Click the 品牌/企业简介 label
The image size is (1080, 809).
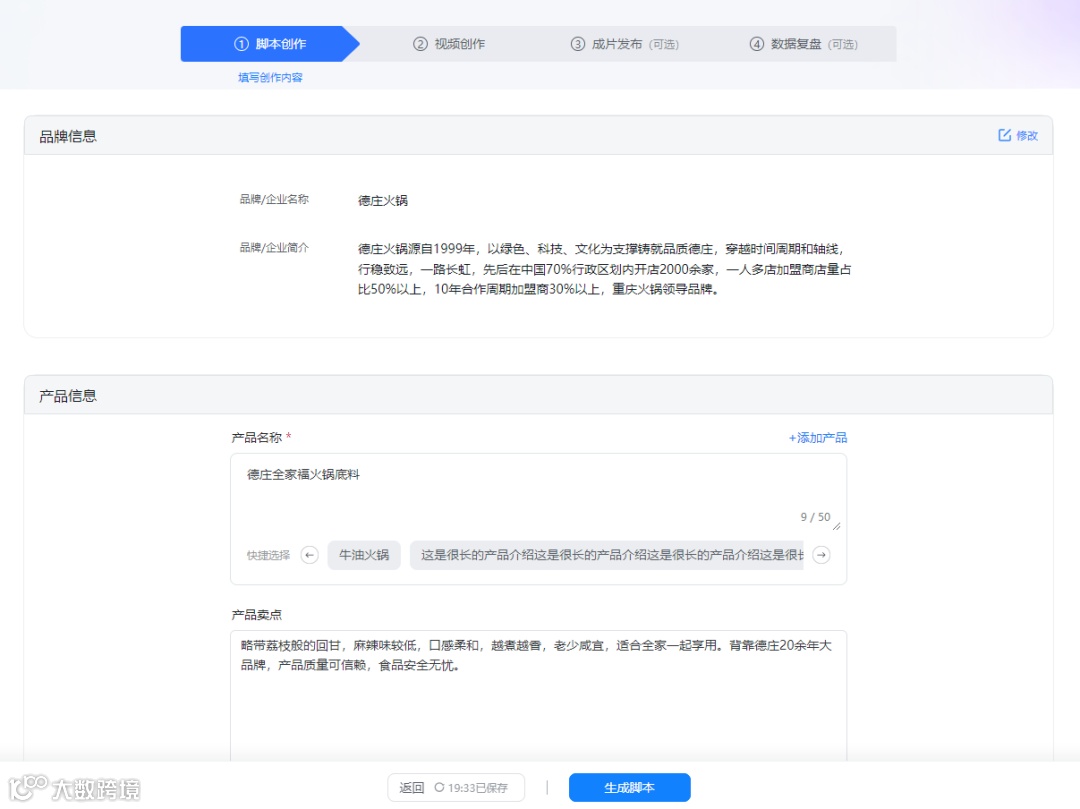coord(274,248)
